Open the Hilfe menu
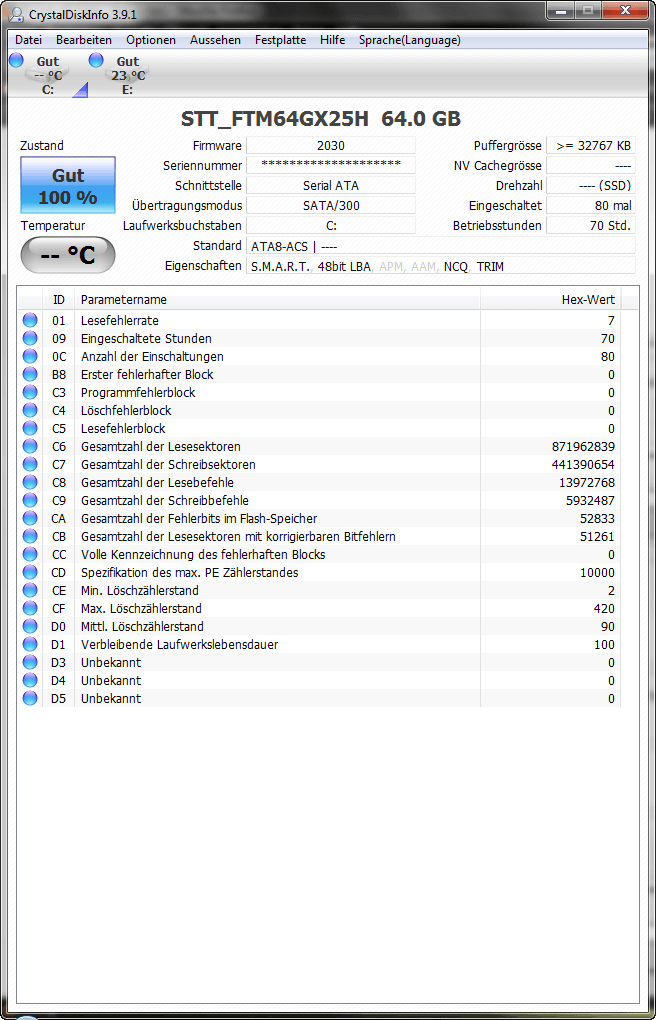This screenshot has height=1020, width=656. point(333,40)
